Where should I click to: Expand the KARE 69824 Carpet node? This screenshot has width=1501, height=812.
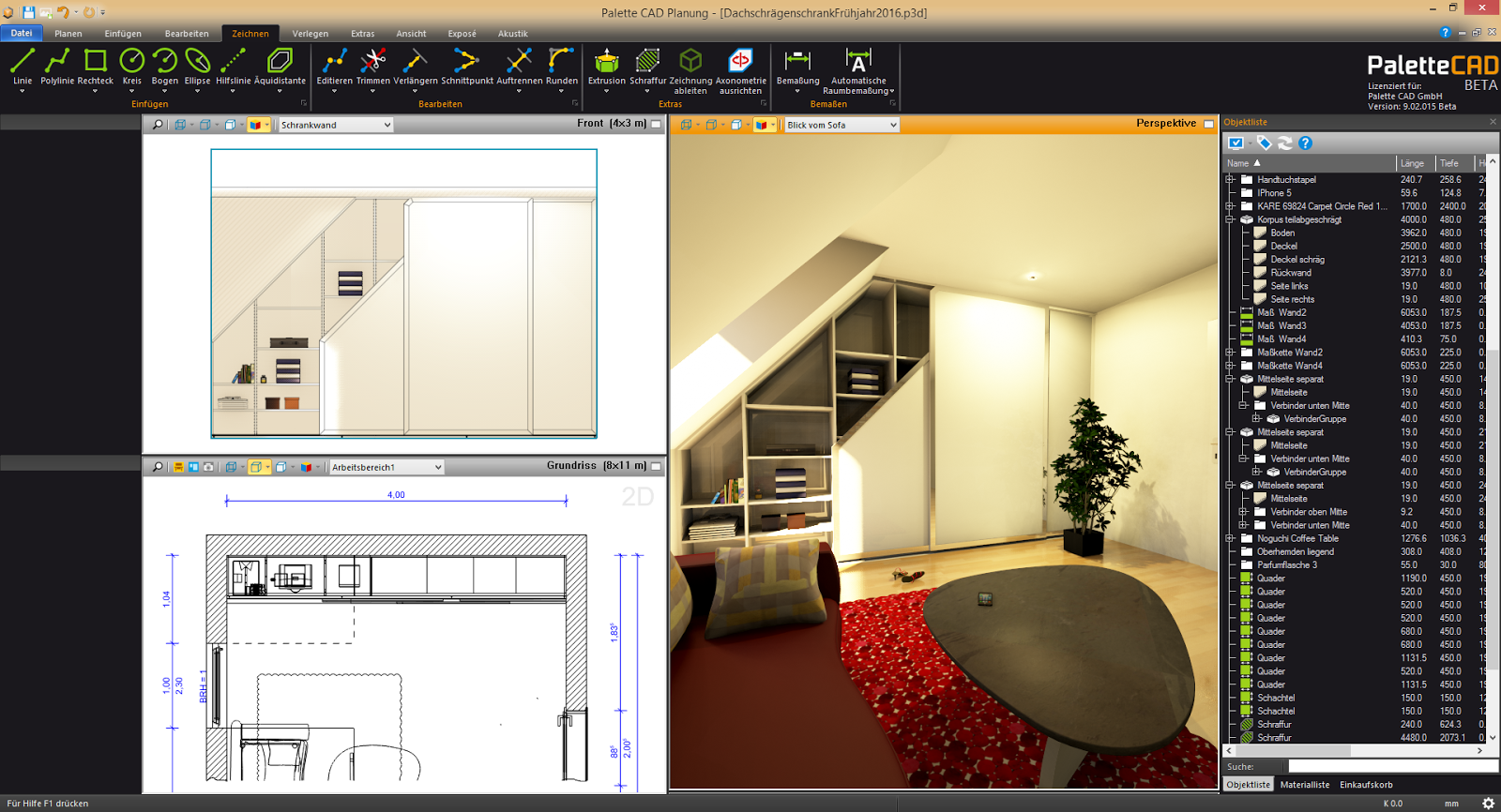pyautogui.click(x=1230, y=206)
